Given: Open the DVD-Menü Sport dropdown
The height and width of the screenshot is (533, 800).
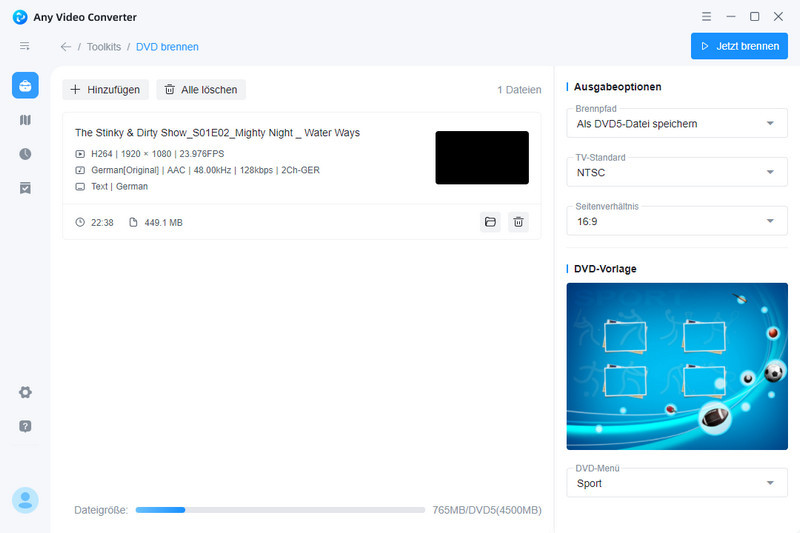Looking at the screenshot, I should pos(677,483).
